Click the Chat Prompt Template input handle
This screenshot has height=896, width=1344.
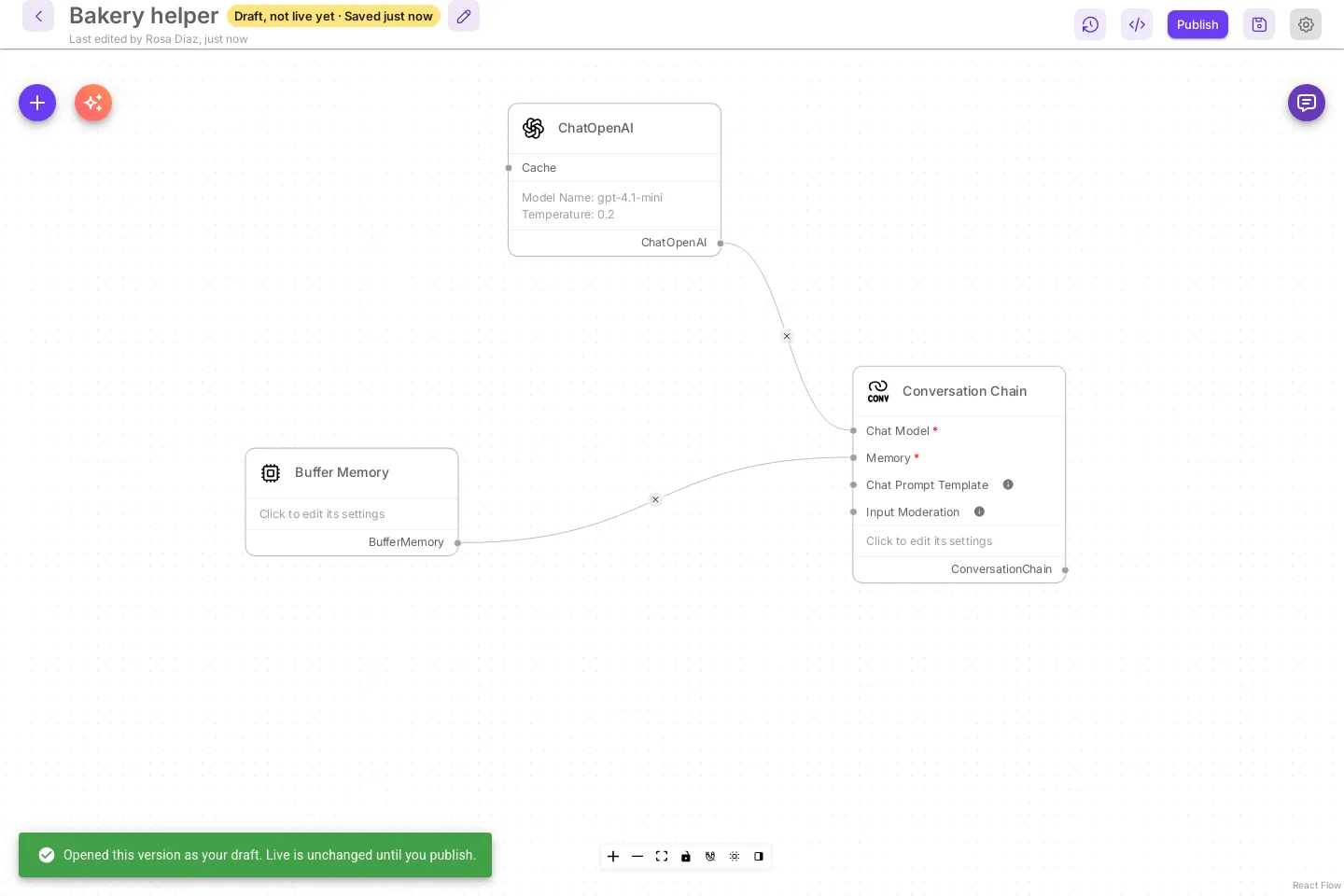[853, 484]
